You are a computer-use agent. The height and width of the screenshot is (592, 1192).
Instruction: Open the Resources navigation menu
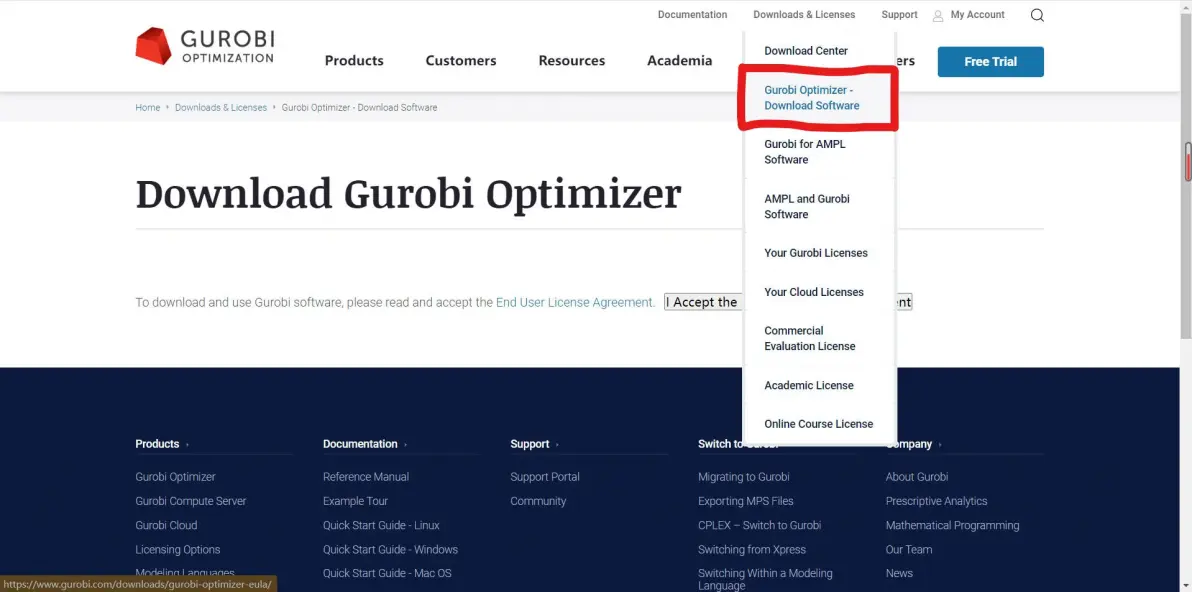572,61
